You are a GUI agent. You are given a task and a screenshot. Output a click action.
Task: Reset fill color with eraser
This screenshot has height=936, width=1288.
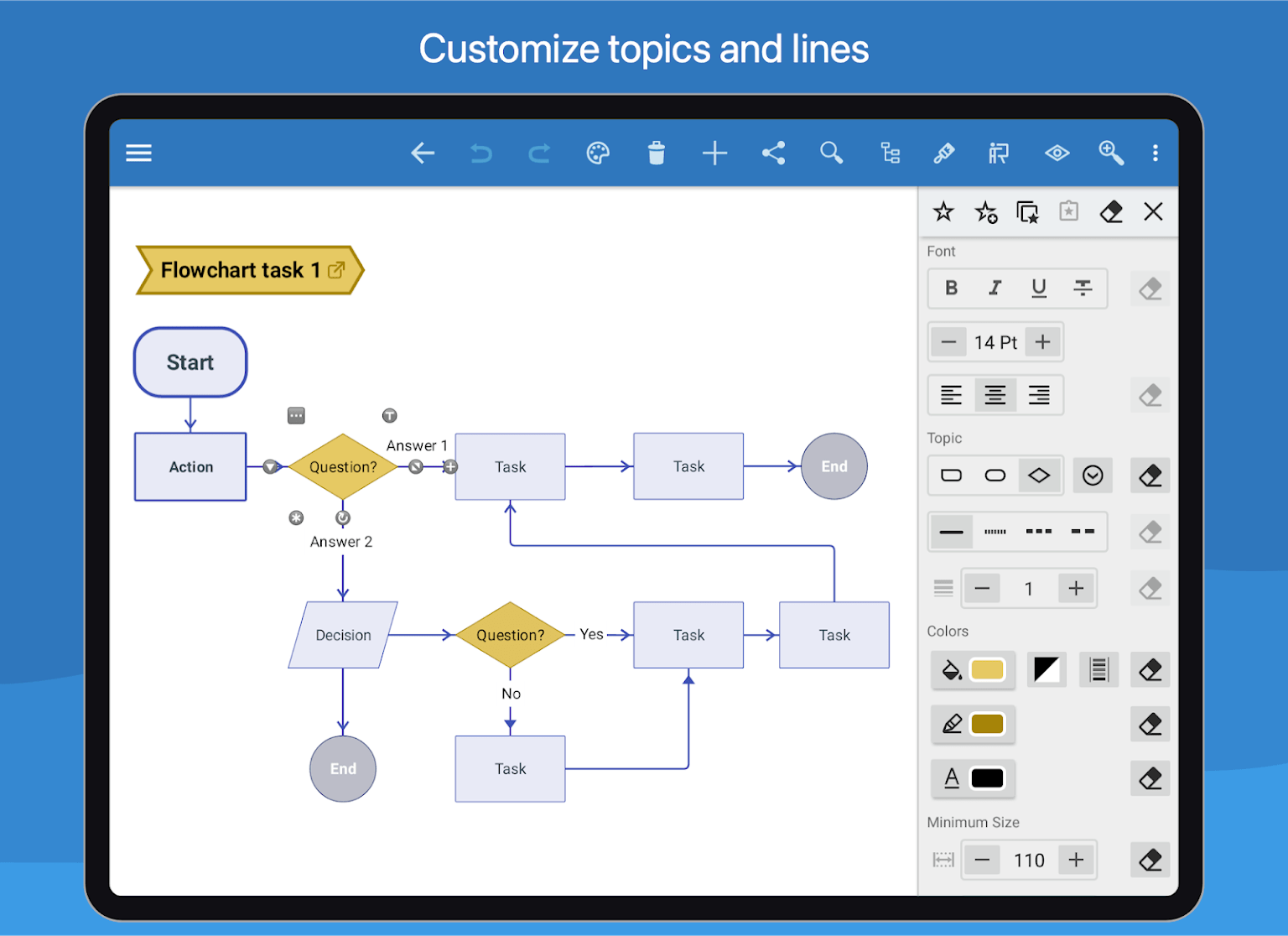coord(1150,669)
